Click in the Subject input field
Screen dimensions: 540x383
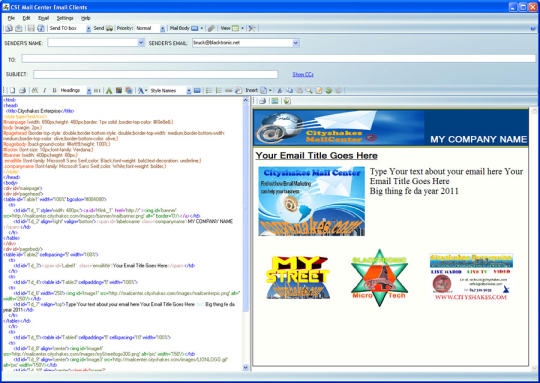156,74
